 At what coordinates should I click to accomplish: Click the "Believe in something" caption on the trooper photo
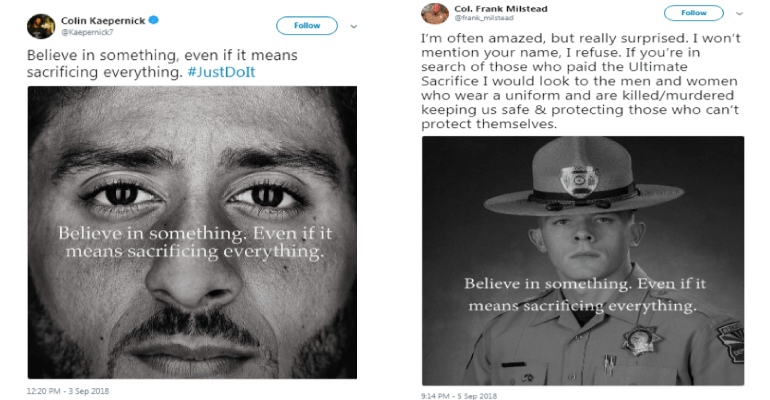pyautogui.click(x=580, y=294)
